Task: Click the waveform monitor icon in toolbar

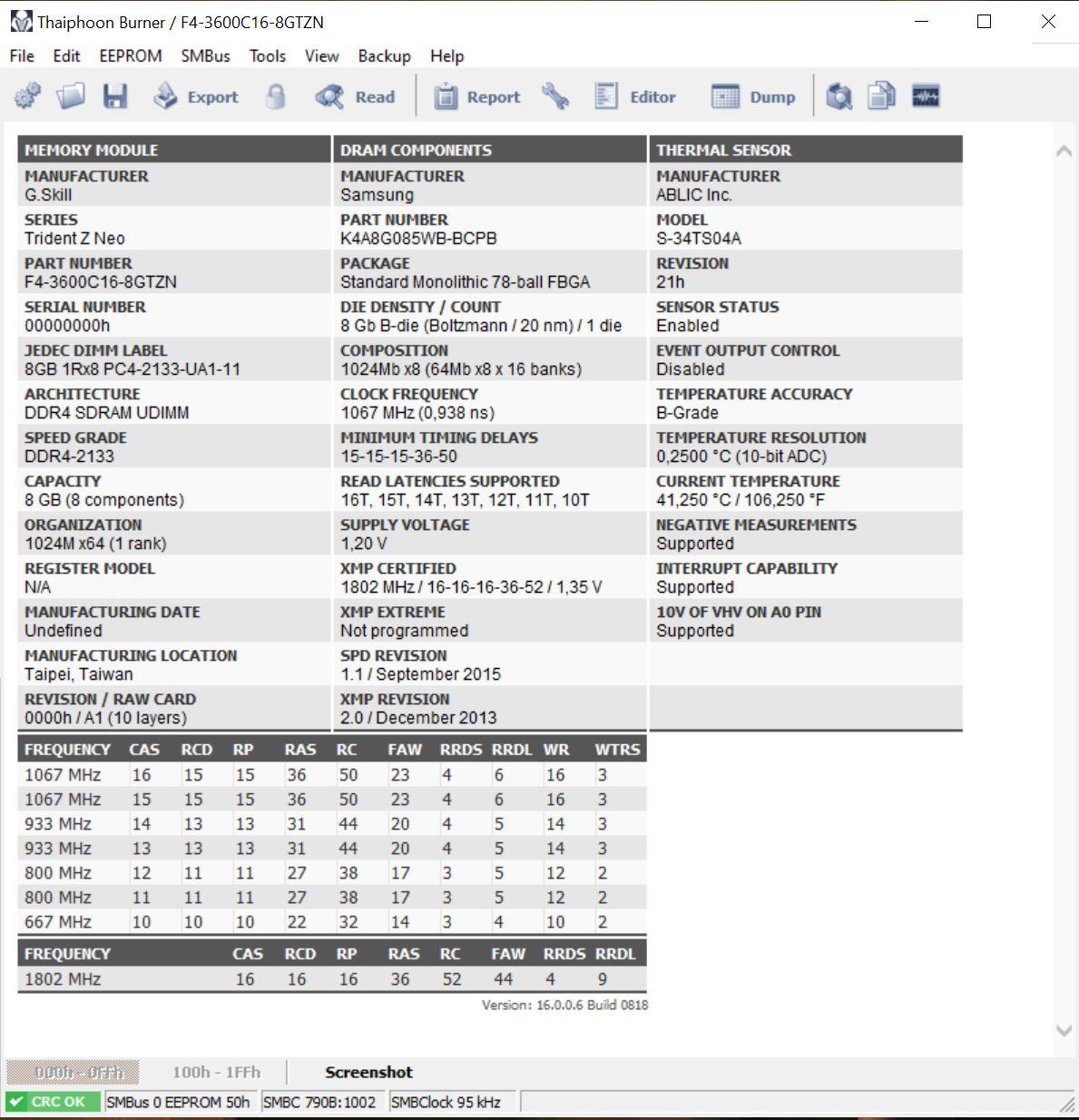Action: [925, 96]
